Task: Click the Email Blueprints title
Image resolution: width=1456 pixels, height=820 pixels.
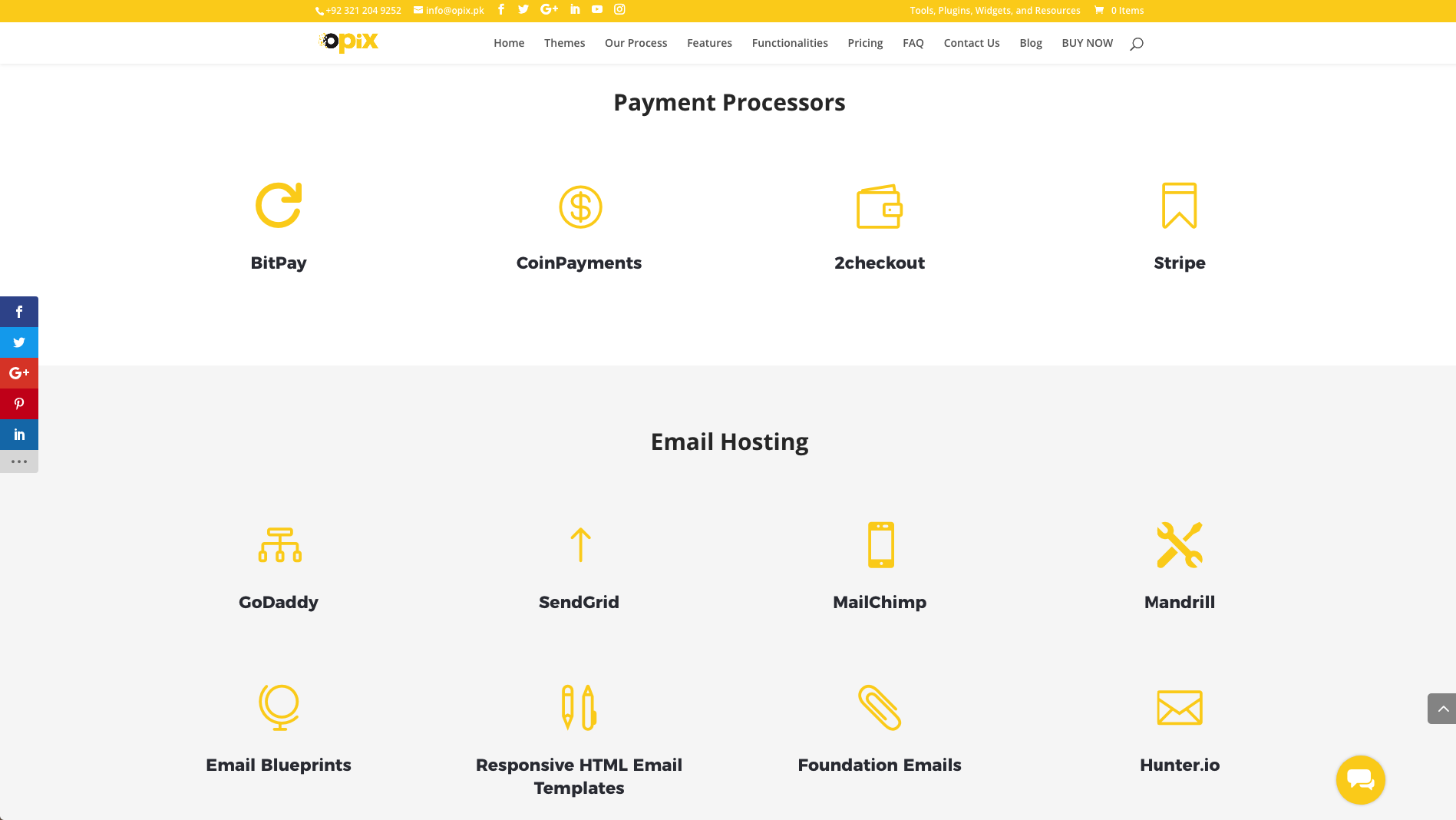Action: click(279, 765)
